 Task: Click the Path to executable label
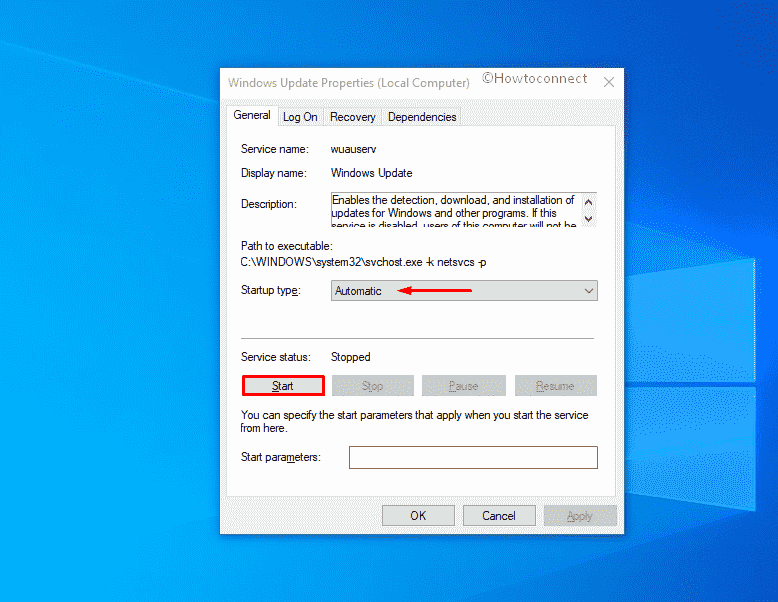click(x=287, y=246)
